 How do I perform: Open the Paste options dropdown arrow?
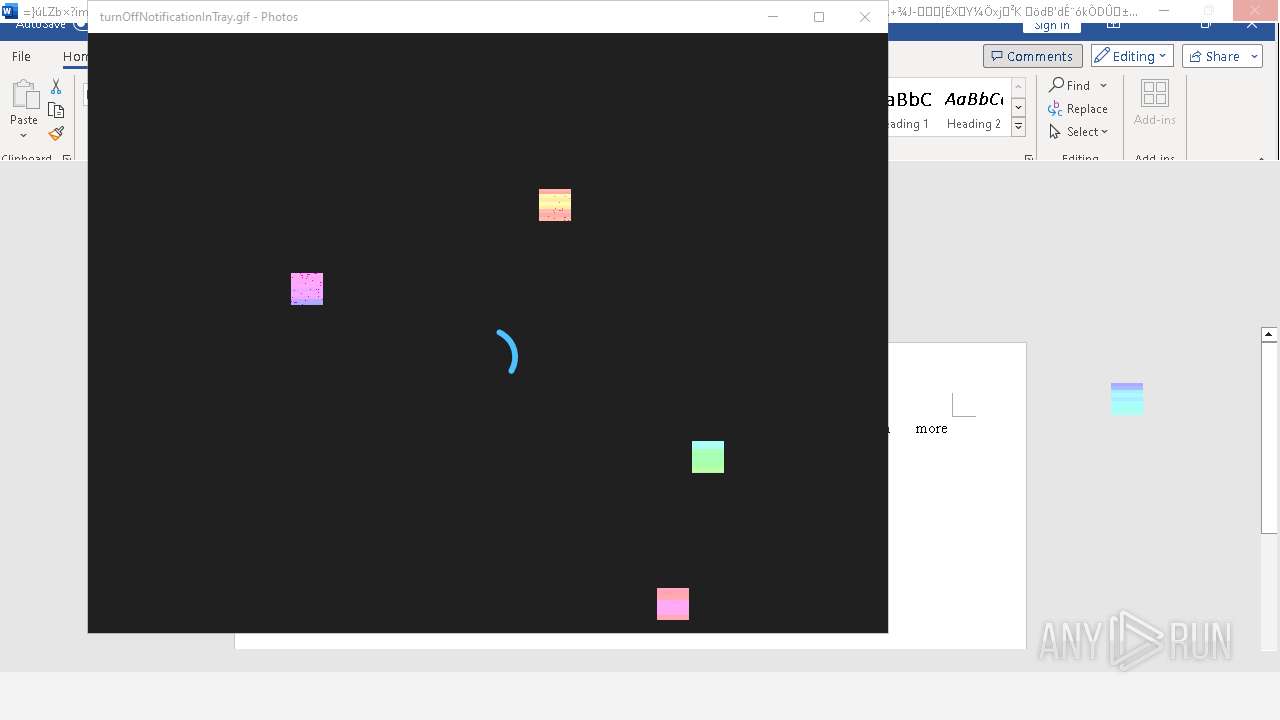tap(23, 135)
